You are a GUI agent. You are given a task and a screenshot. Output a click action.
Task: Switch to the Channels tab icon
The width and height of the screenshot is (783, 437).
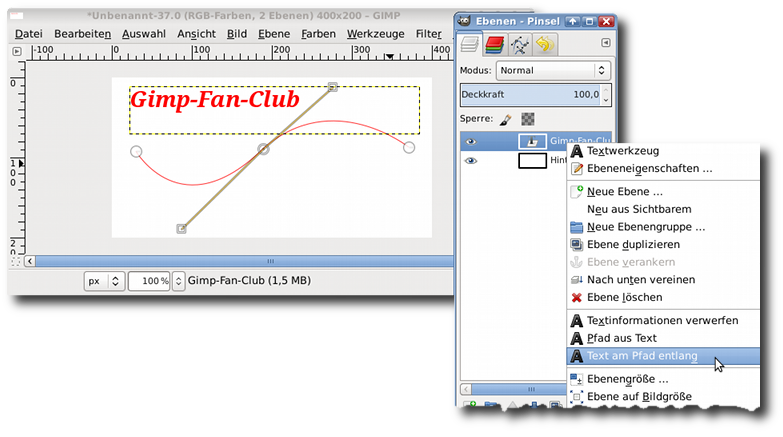tap(494, 44)
